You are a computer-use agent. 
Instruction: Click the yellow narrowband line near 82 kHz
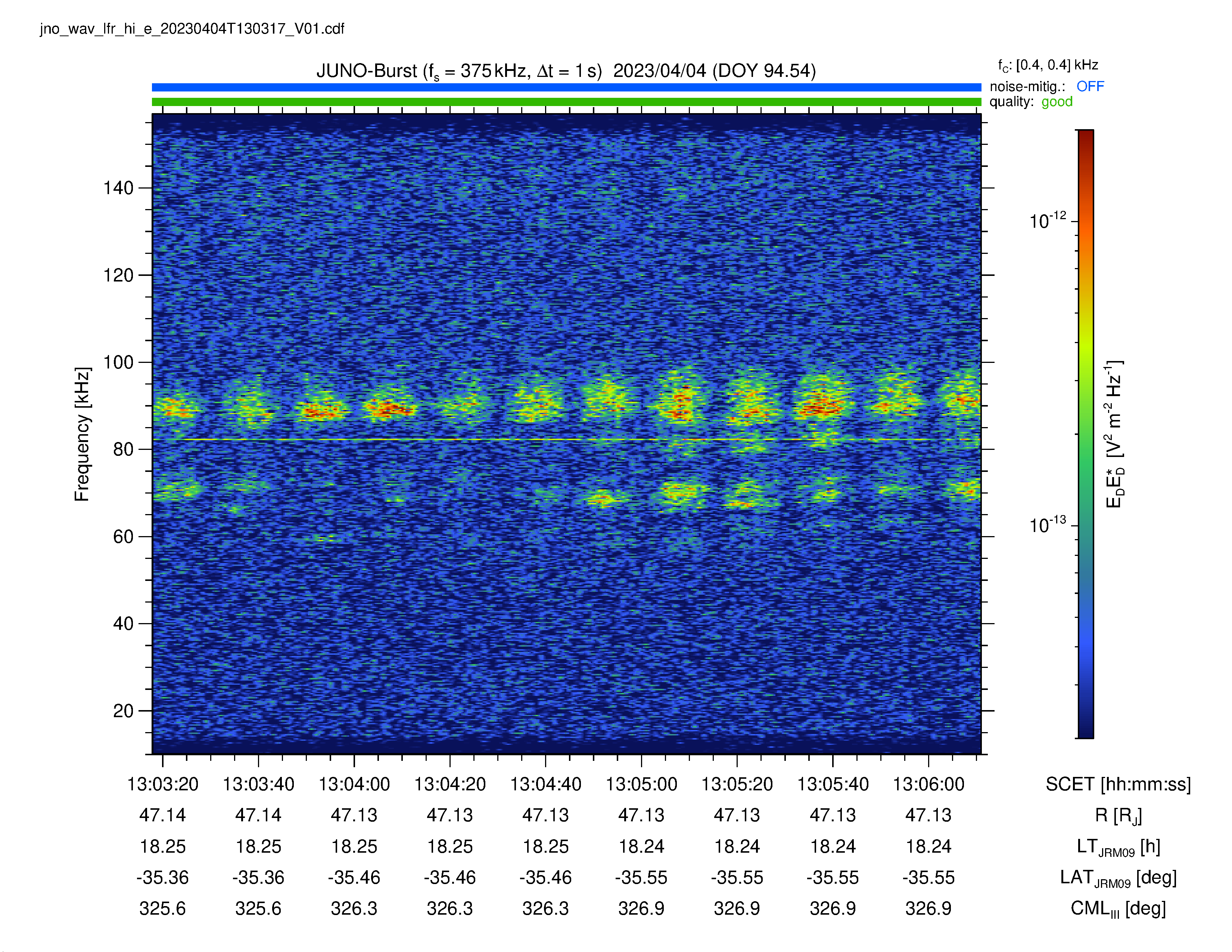[566, 439]
